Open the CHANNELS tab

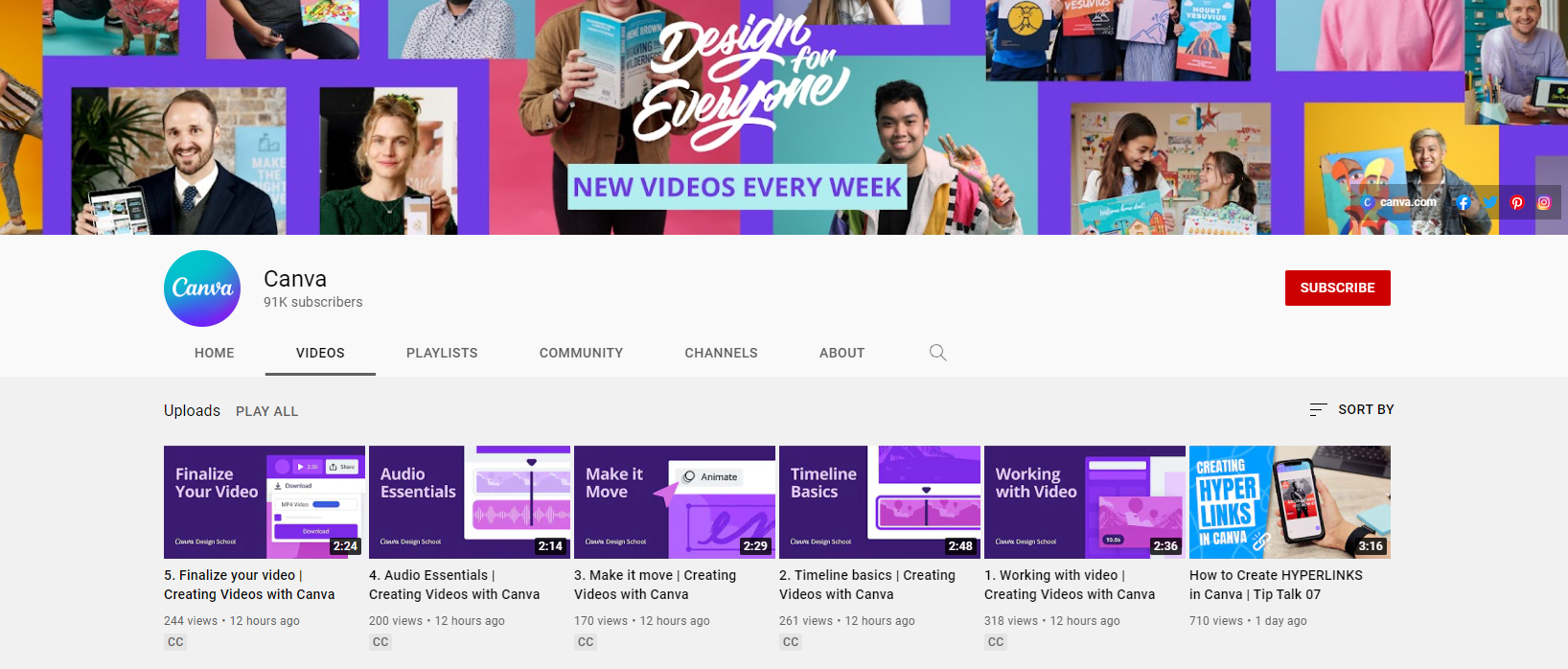721,353
